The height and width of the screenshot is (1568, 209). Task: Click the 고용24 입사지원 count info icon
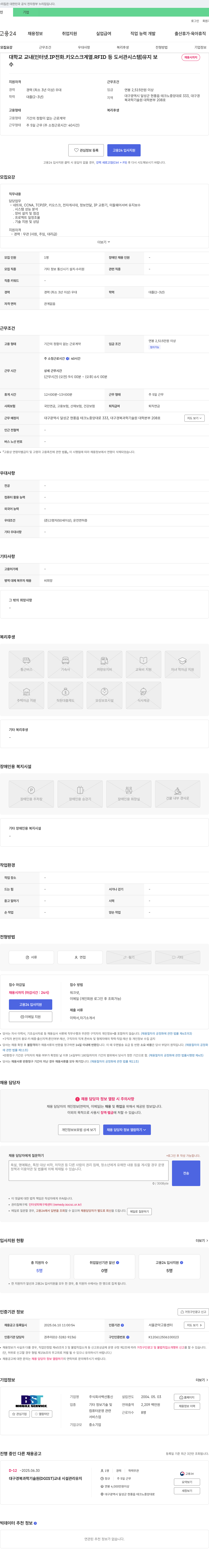182,1262
